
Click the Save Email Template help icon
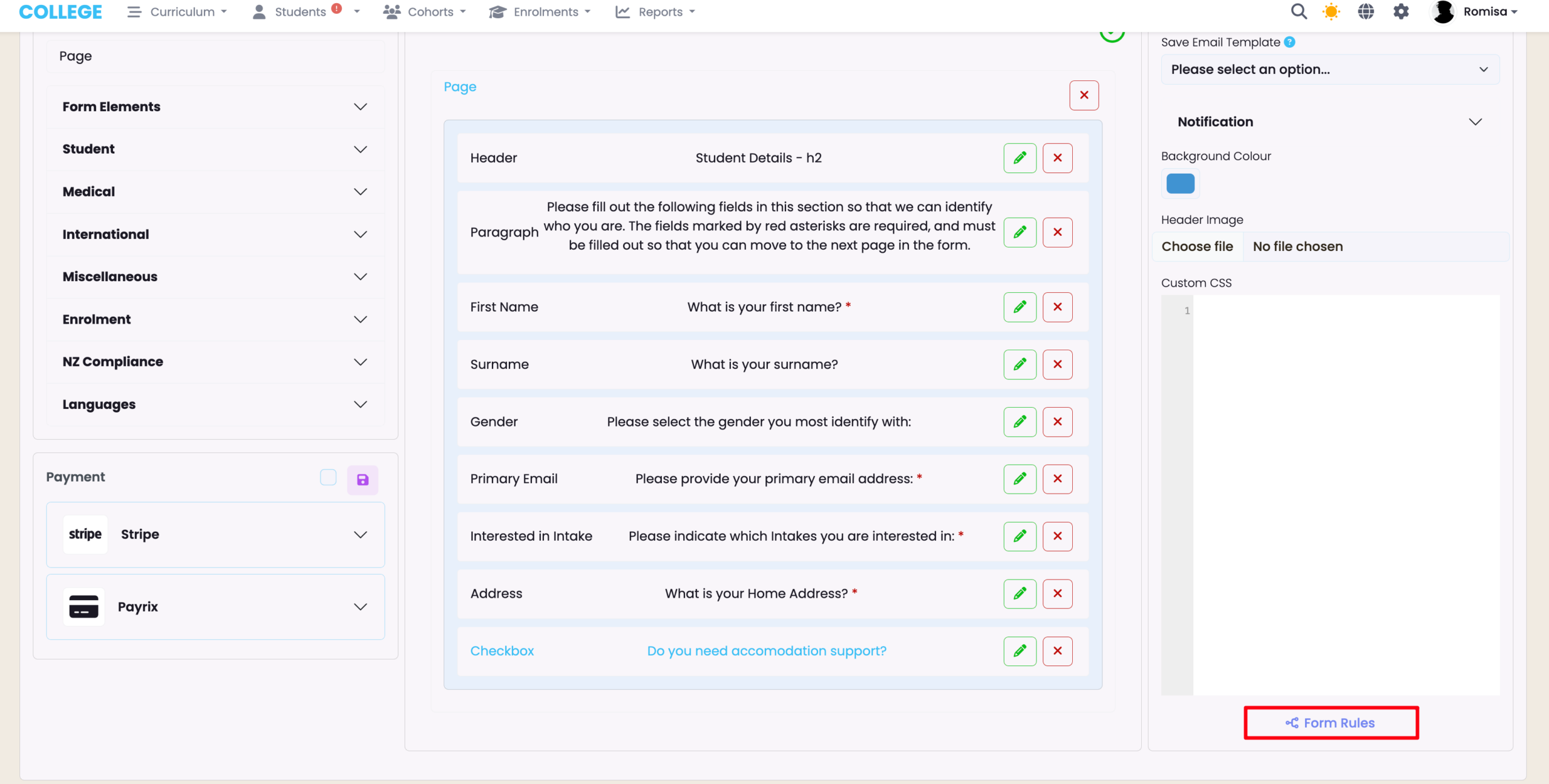(1289, 42)
